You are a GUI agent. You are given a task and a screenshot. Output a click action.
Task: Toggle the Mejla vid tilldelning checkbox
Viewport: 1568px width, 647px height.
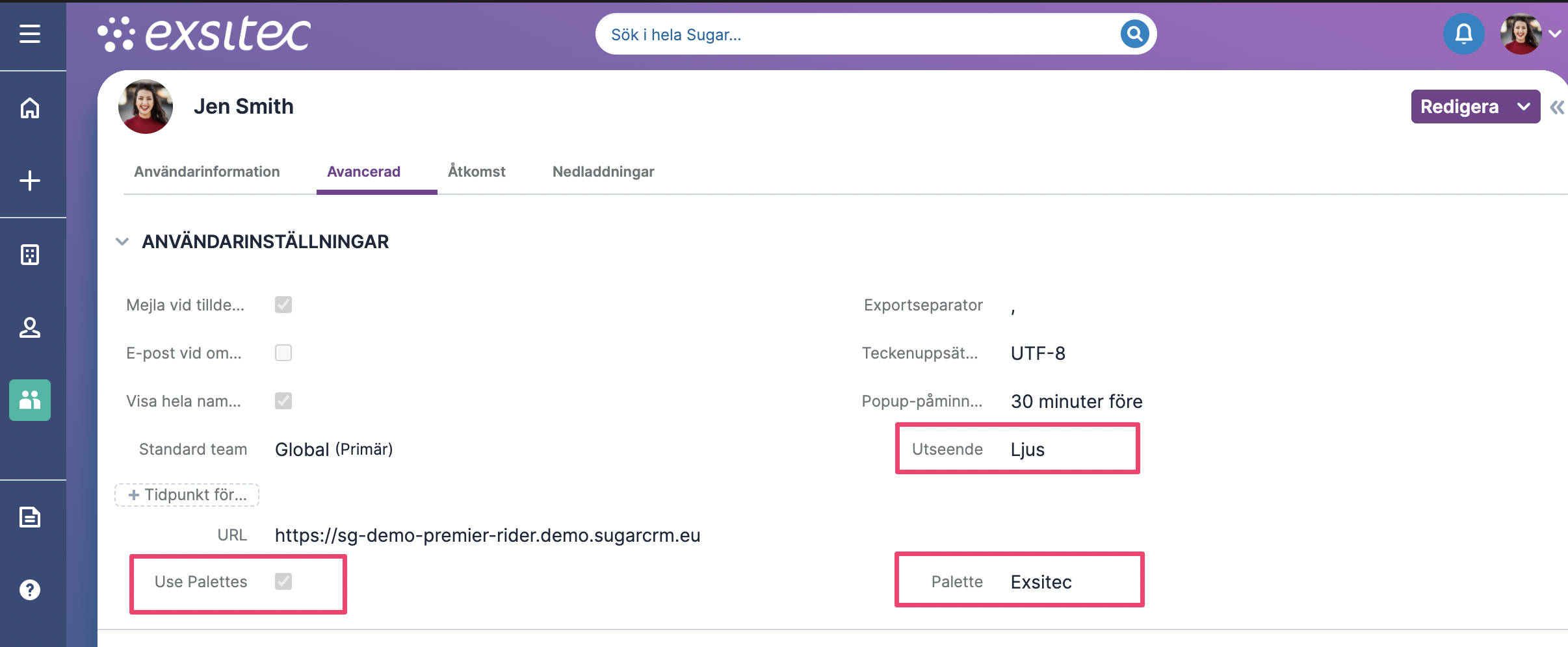coord(283,305)
